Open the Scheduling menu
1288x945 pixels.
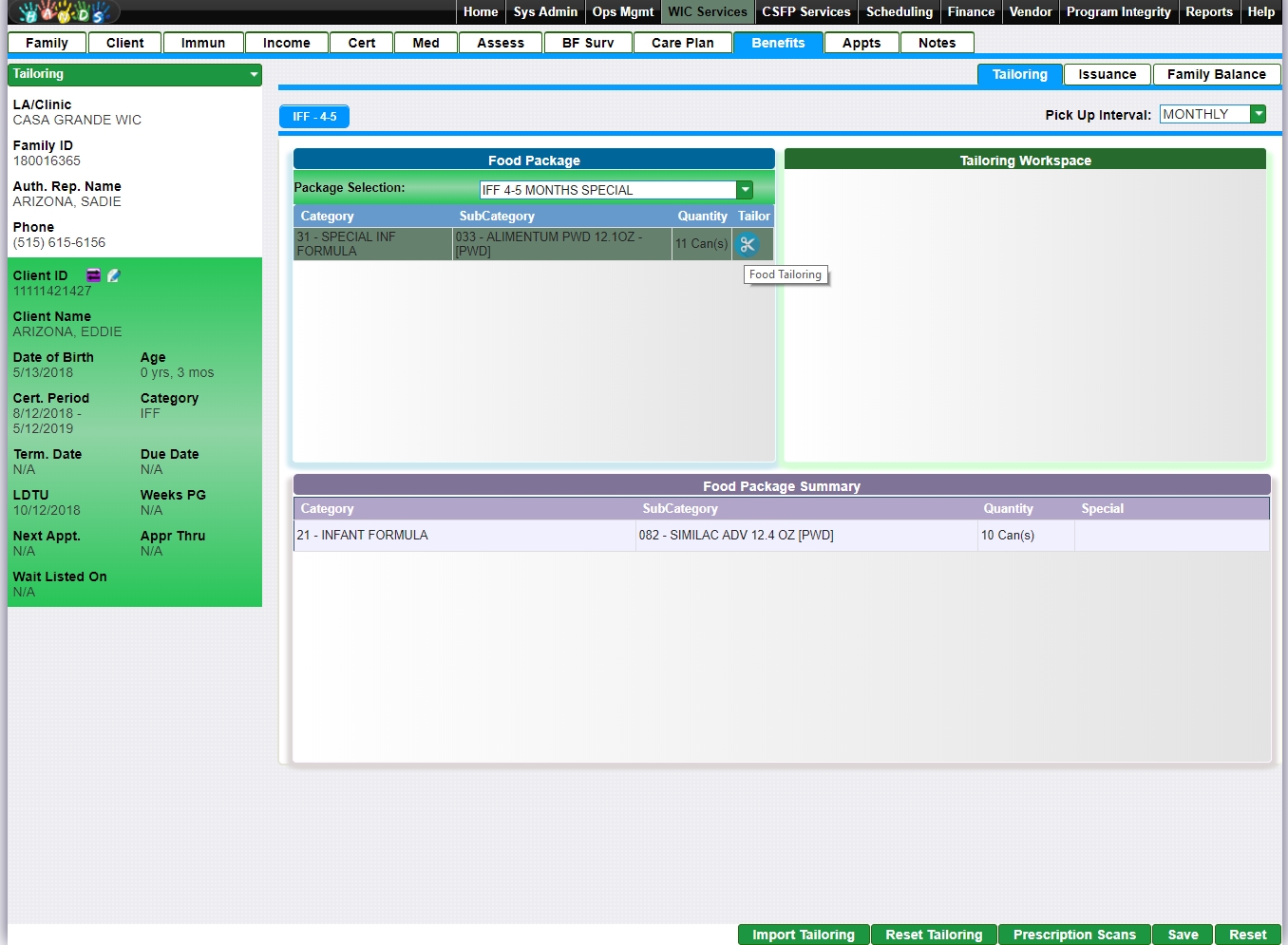(x=899, y=12)
